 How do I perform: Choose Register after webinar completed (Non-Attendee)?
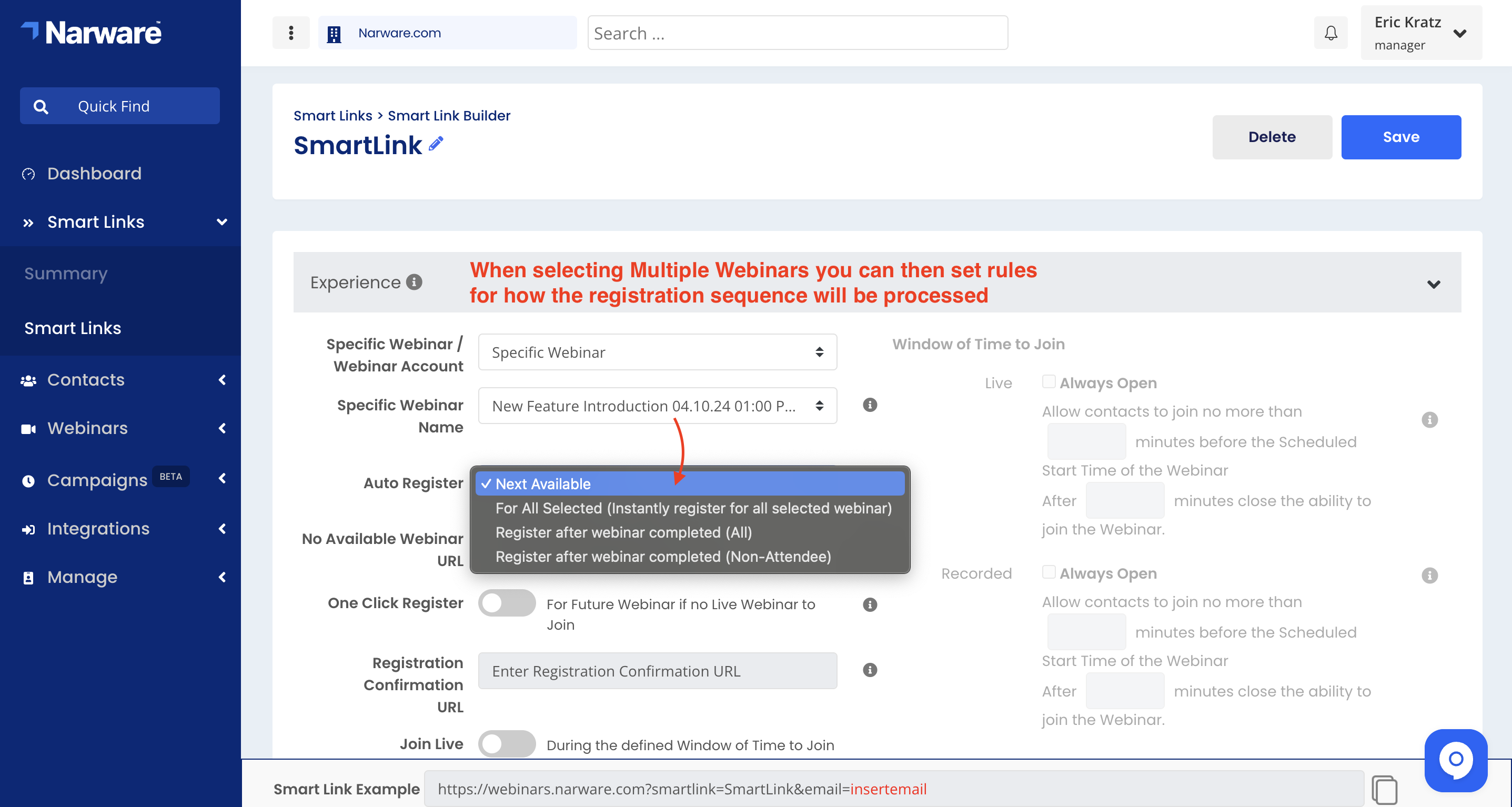click(690, 557)
